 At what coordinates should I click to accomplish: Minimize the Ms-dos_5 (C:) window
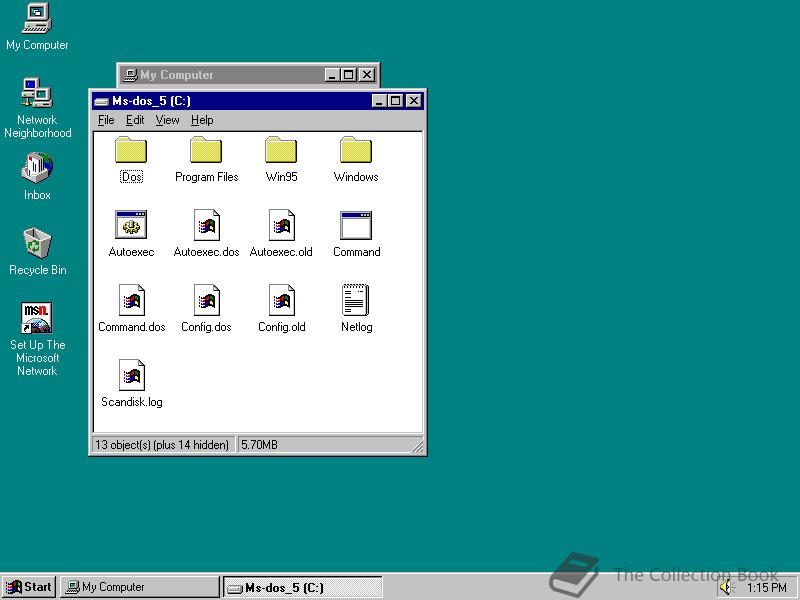pos(379,101)
